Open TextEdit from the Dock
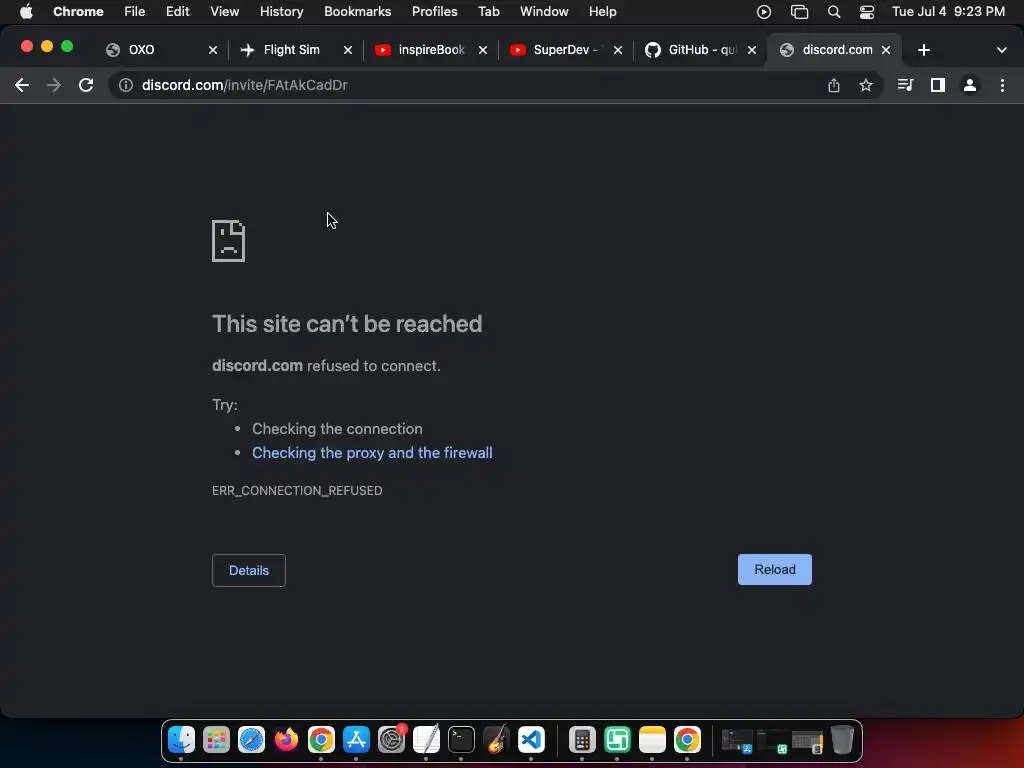This screenshot has height=768, width=1024. point(426,740)
